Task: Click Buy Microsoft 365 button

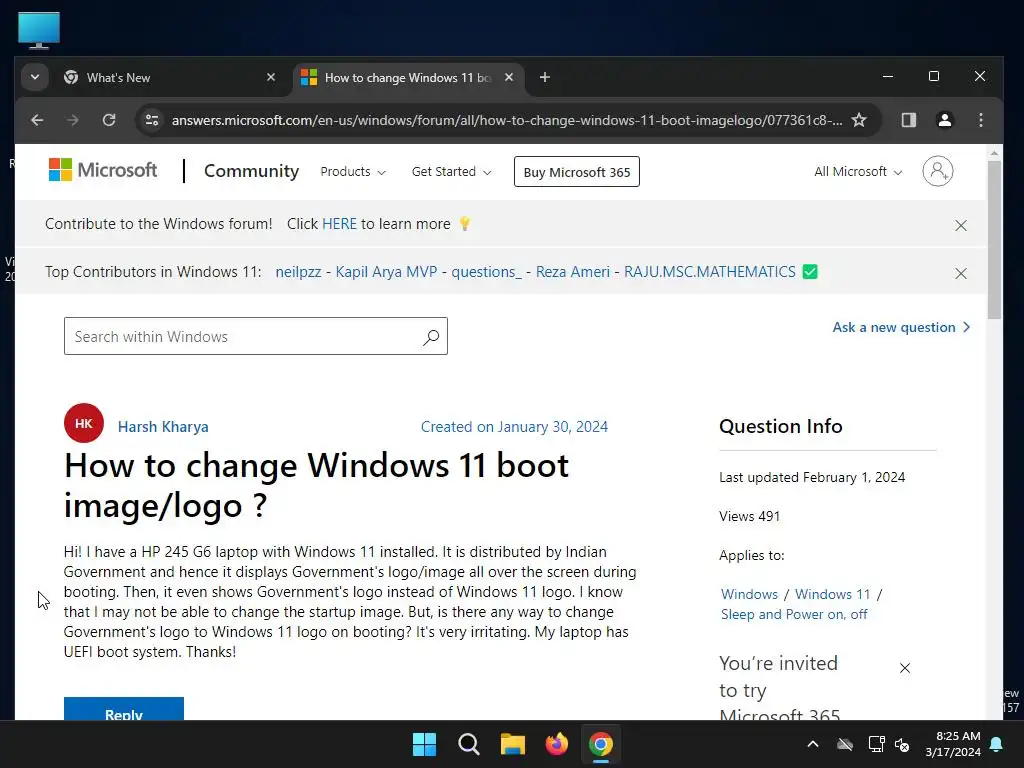Action: click(x=577, y=172)
